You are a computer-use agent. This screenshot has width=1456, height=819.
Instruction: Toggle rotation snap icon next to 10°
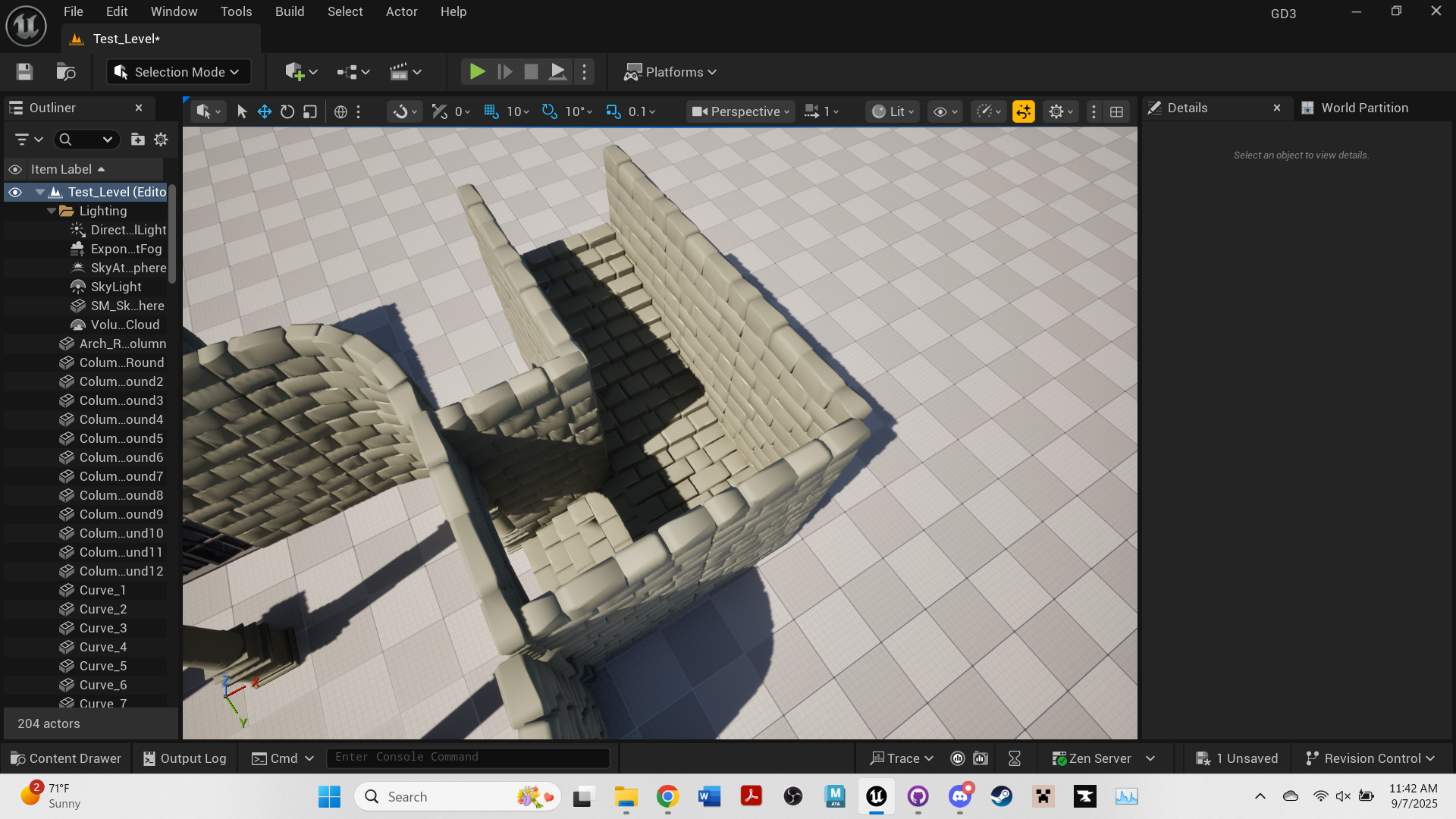549,111
